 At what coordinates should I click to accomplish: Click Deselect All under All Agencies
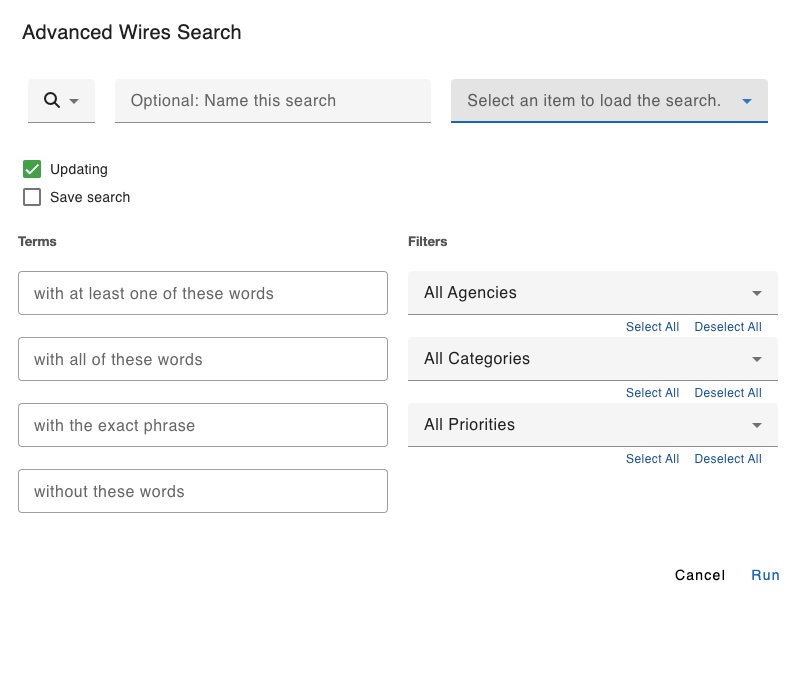[728, 327]
